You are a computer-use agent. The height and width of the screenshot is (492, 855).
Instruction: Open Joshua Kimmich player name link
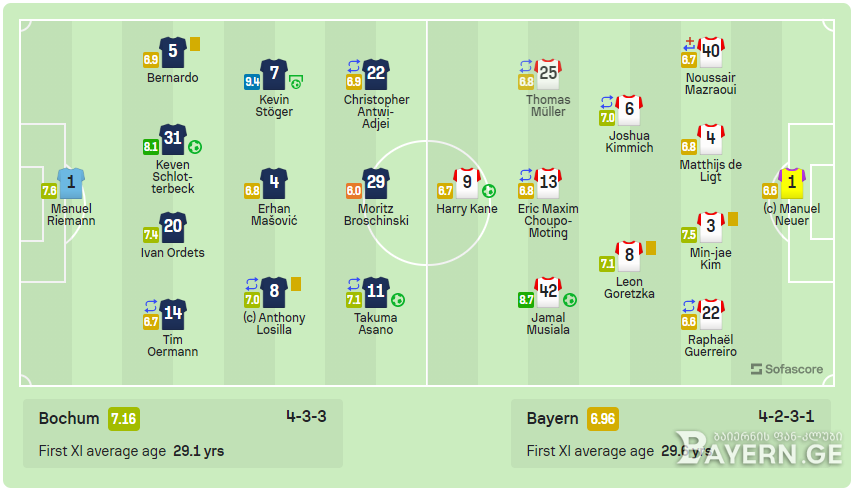pyautogui.click(x=629, y=142)
